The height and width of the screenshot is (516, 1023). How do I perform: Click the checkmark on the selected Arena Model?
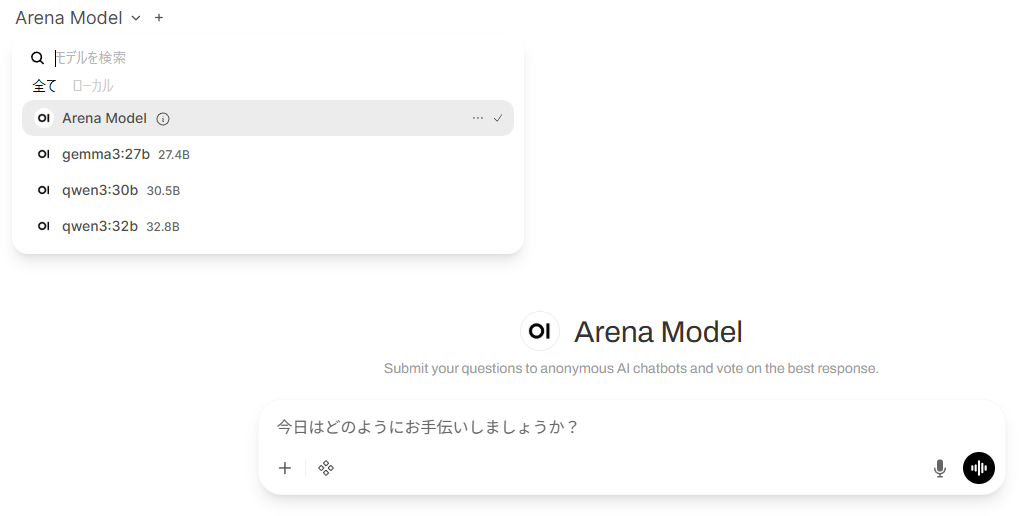[498, 118]
